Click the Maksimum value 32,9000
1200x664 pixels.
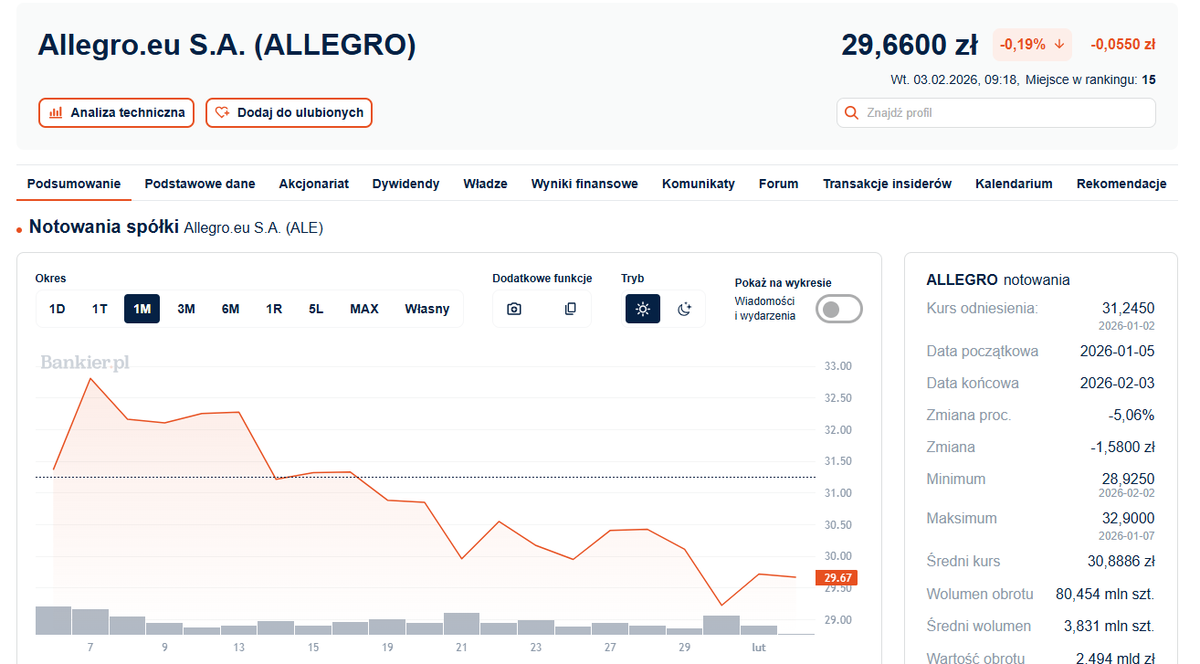[x=1128, y=518]
